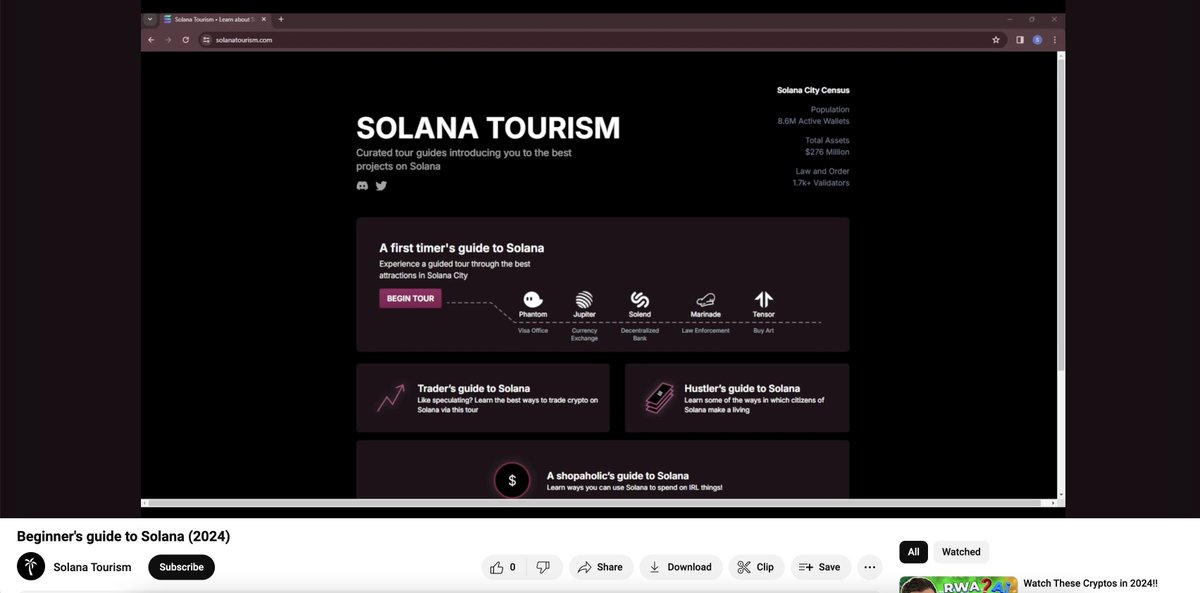Screen dimensions: 1200x593
Task: Expand the tab search dropdown arrow
Action: tap(150, 19)
